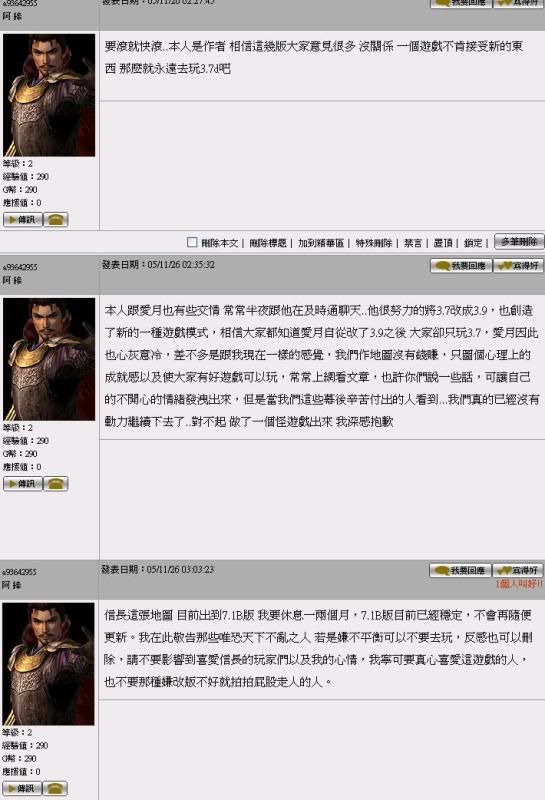The width and height of the screenshot is (545, 800).
Task: Open the avatar image in the 02:35:32 post
Action: point(49,359)
